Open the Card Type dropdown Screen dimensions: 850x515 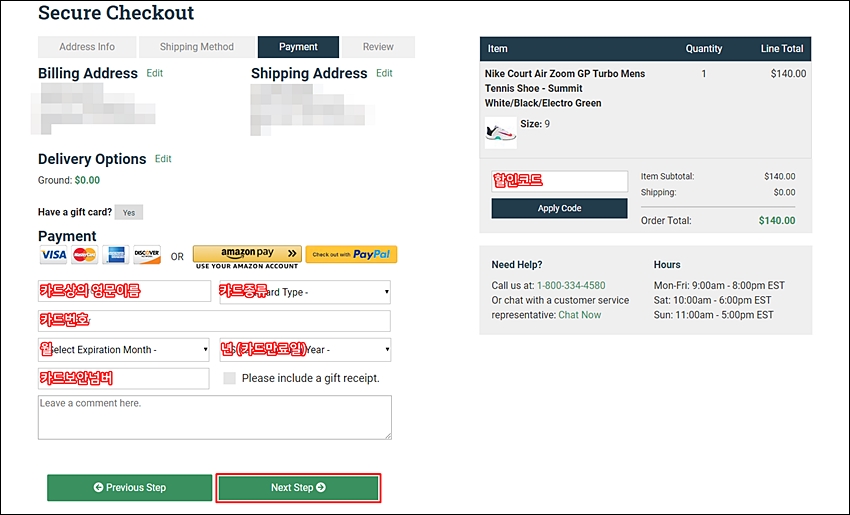[305, 292]
